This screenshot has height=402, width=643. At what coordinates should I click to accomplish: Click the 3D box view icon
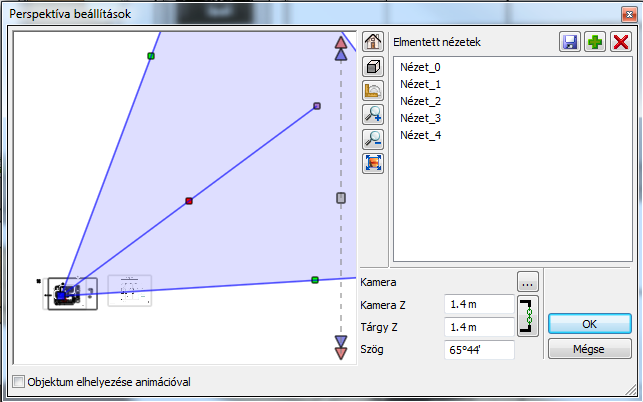point(373,66)
